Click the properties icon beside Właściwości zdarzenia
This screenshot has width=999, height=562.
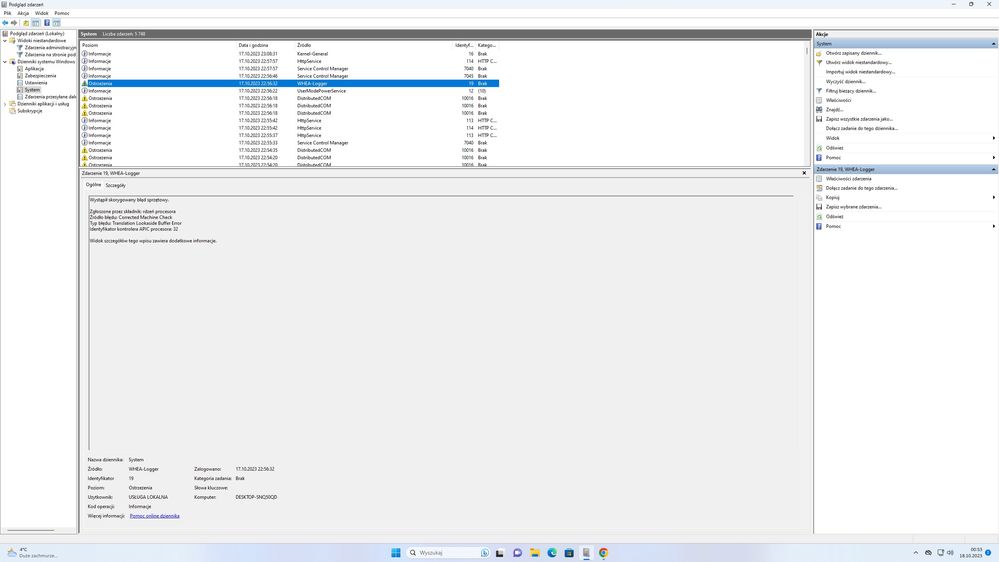point(819,178)
